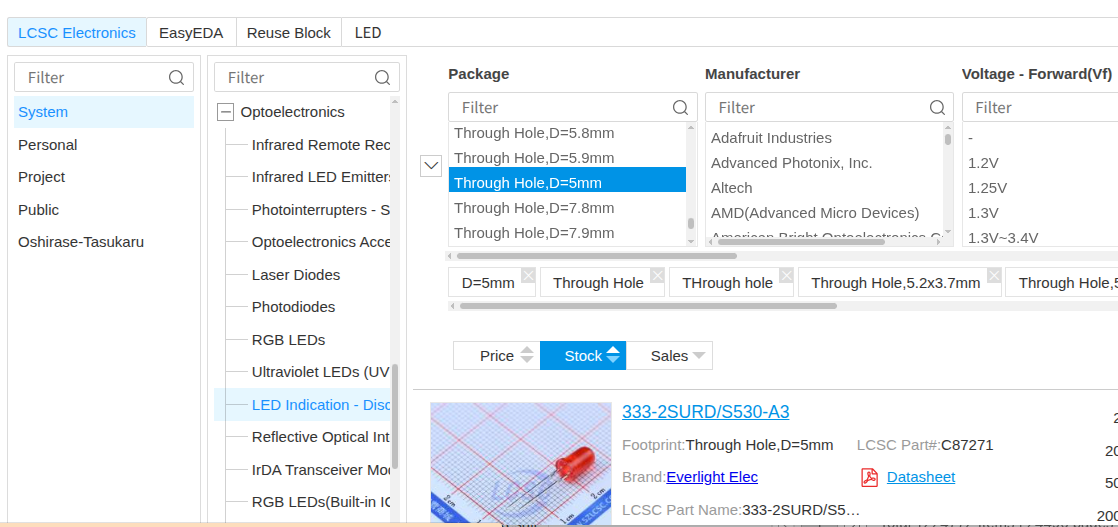The height and width of the screenshot is (527, 1118).
Task: Sort results by Sales
Action: coord(670,355)
